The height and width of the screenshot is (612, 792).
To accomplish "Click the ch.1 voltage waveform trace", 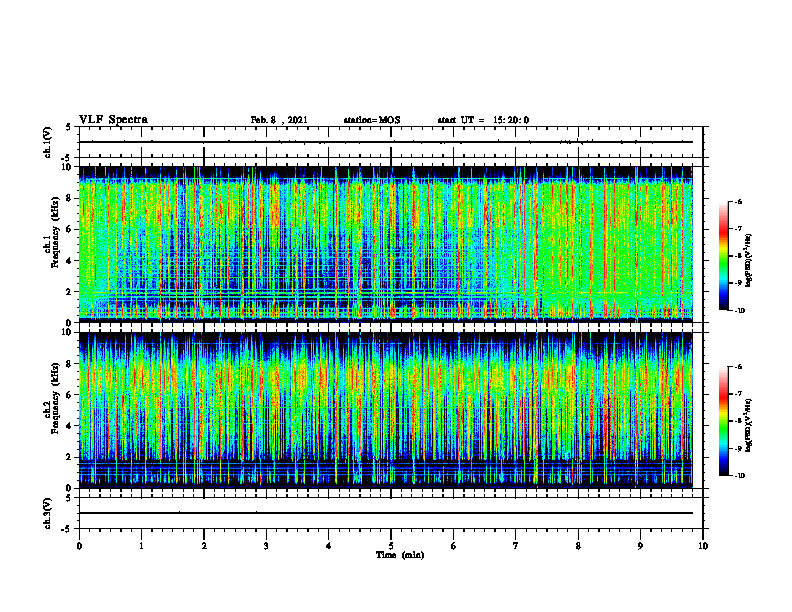I will point(386,142).
